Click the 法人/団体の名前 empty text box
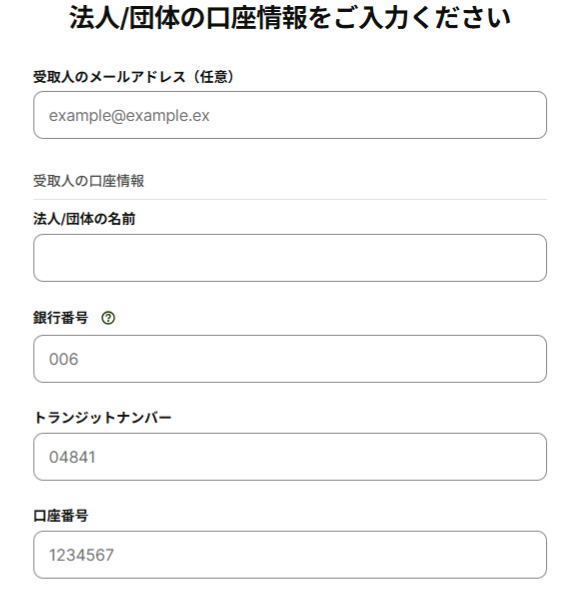 click(290, 258)
